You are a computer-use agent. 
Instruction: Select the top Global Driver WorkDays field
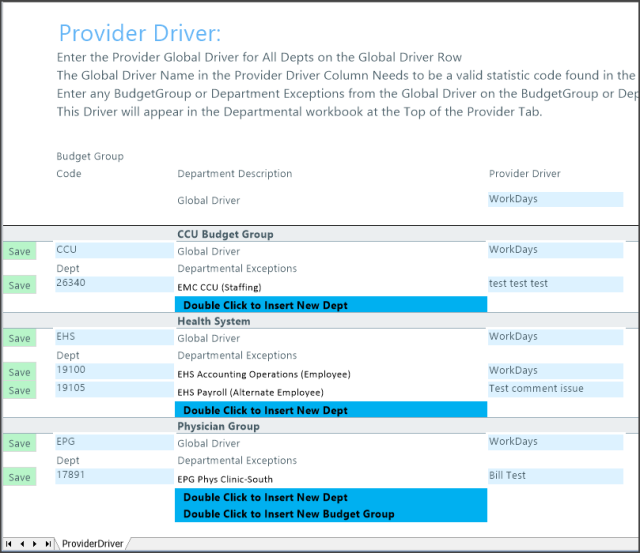(555, 199)
